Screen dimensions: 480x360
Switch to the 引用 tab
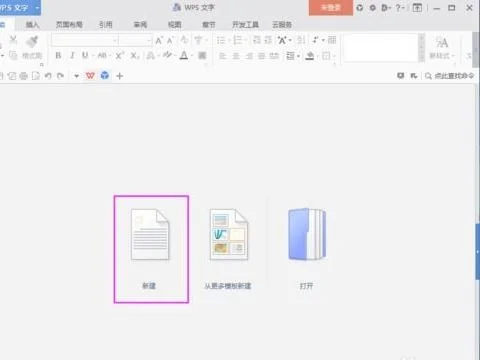pos(105,24)
